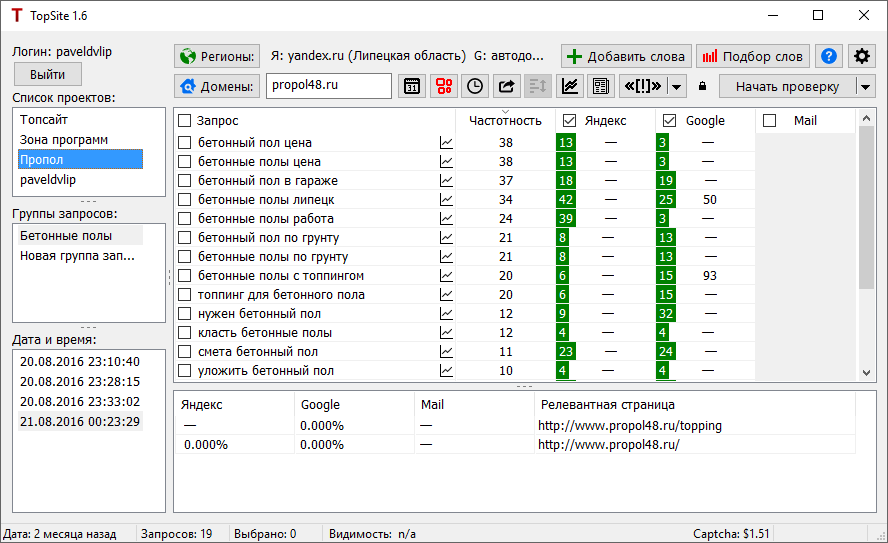Uncheck the Google column checkbox

[669, 121]
